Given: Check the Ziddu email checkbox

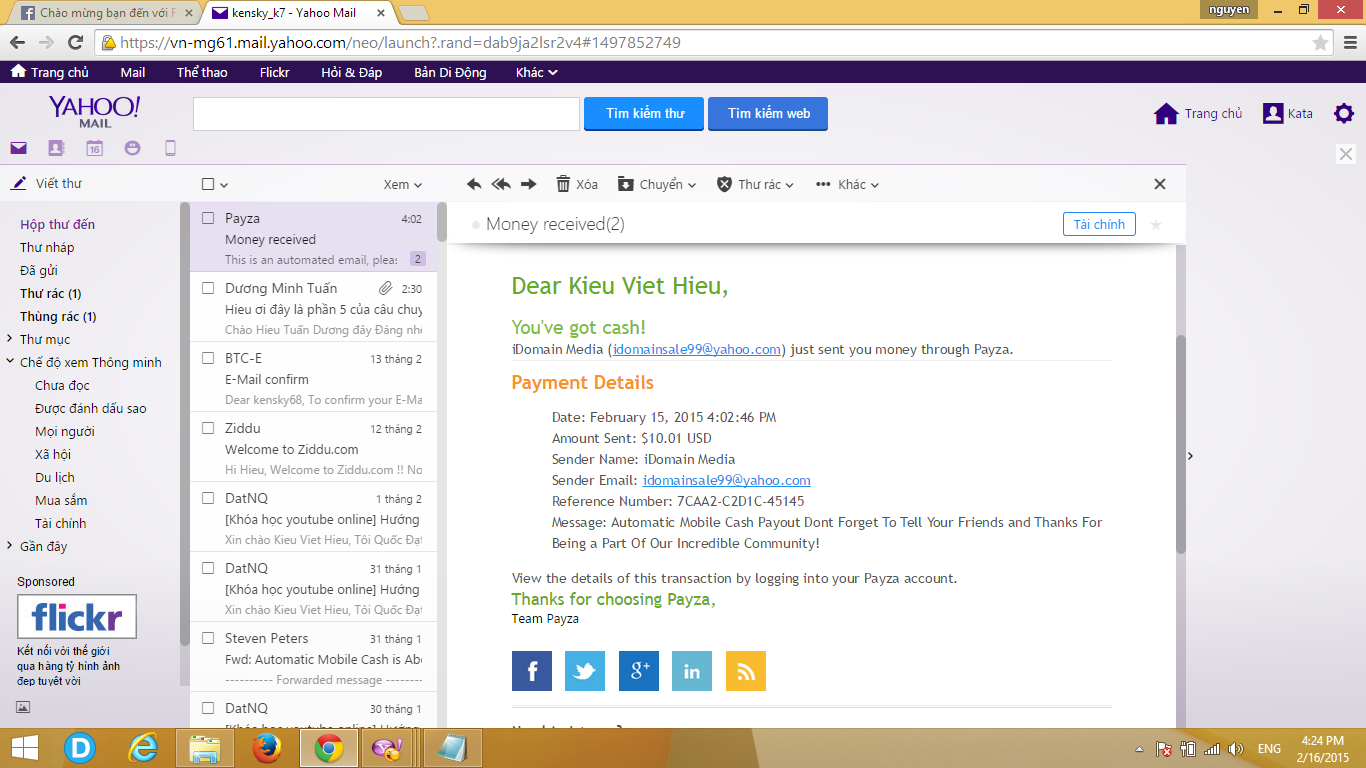Looking at the screenshot, I should [208, 428].
